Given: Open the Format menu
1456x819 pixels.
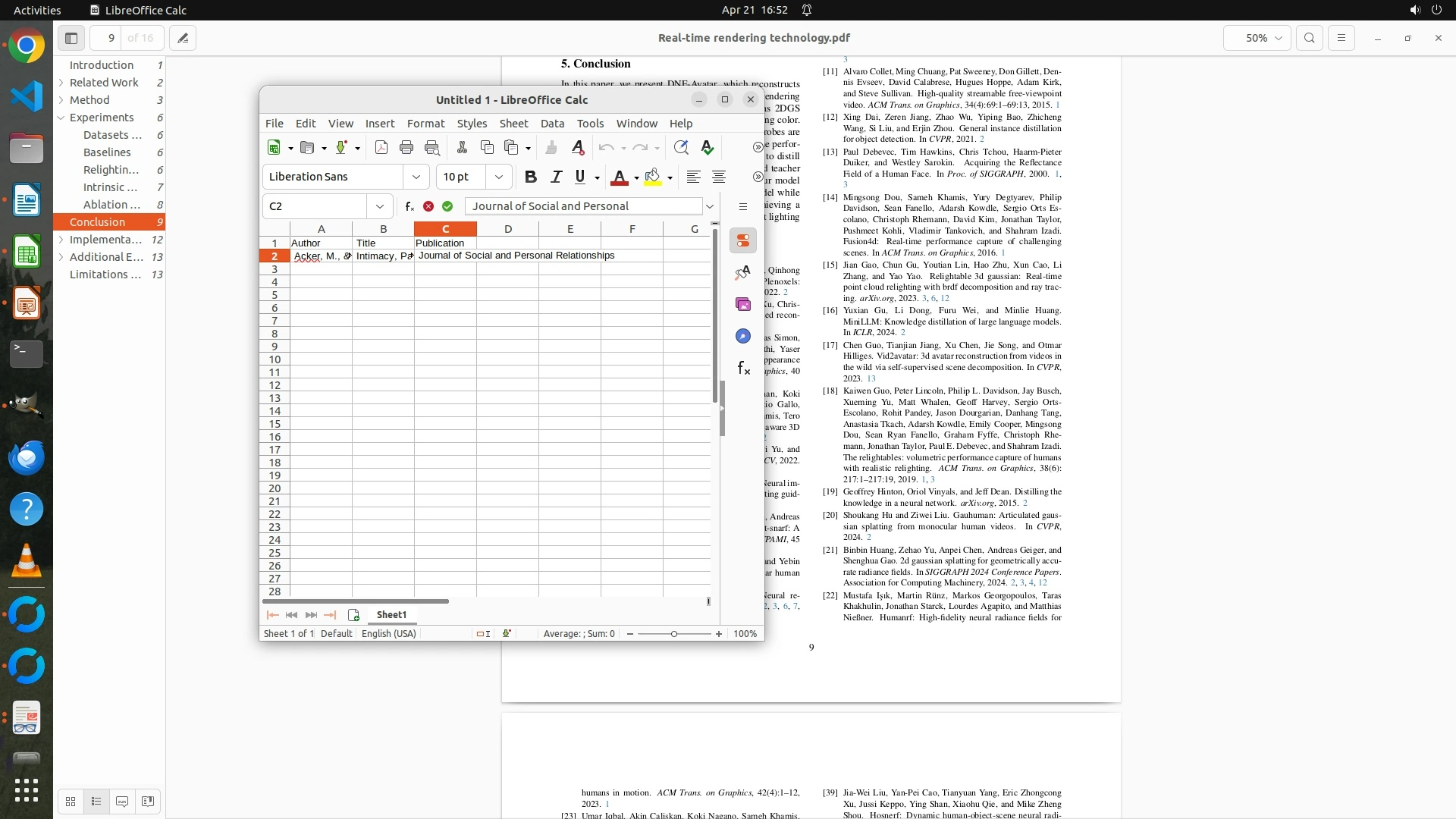Looking at the screenshot, I should pyautogui.click(x=425, y=124).
